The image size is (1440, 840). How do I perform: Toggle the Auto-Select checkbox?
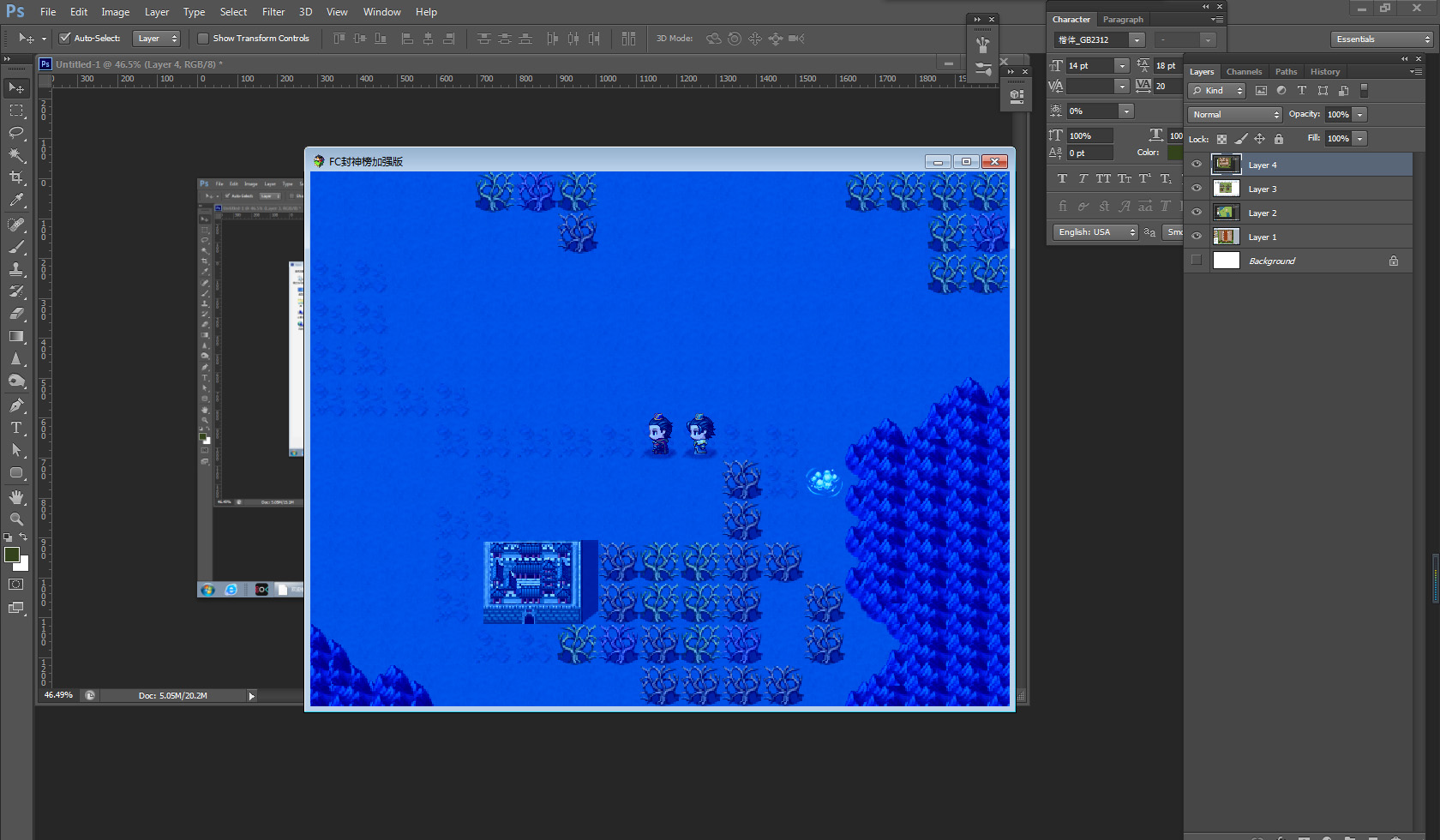(64, 38)
